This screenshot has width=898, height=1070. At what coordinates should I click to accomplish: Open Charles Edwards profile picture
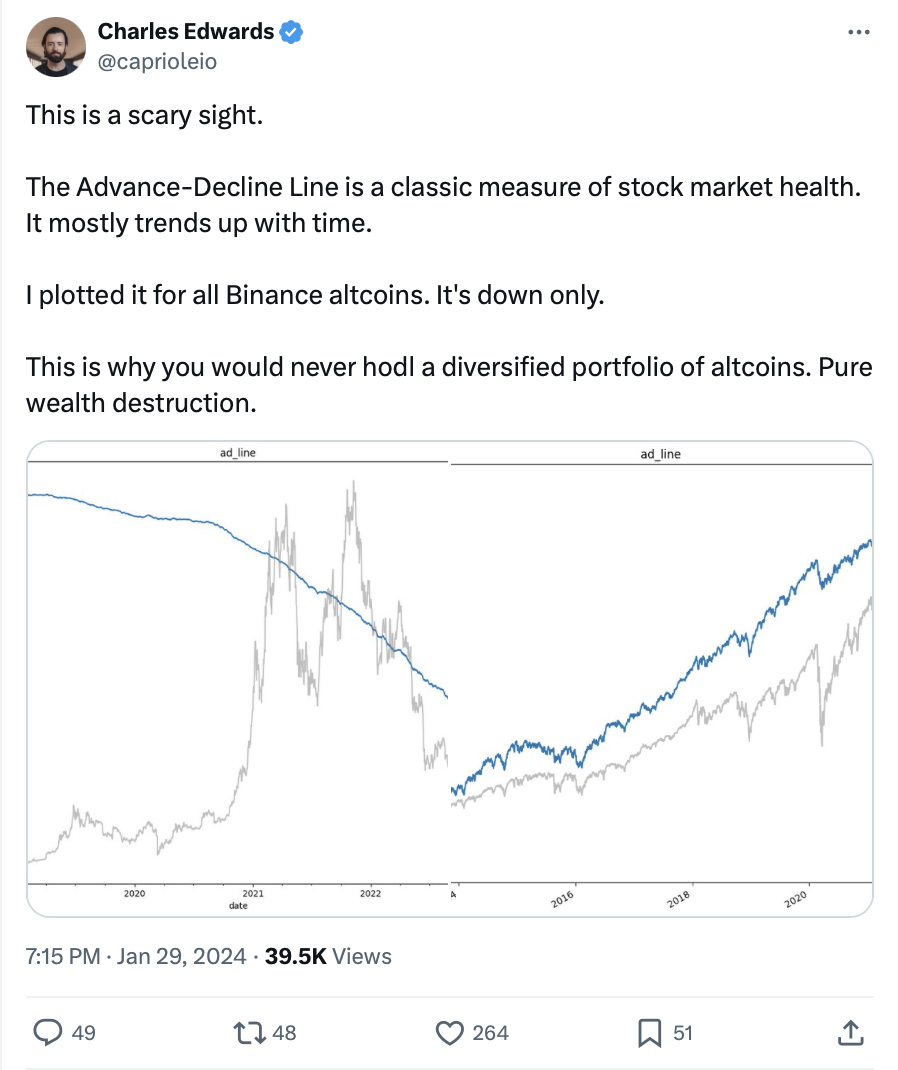56,46
